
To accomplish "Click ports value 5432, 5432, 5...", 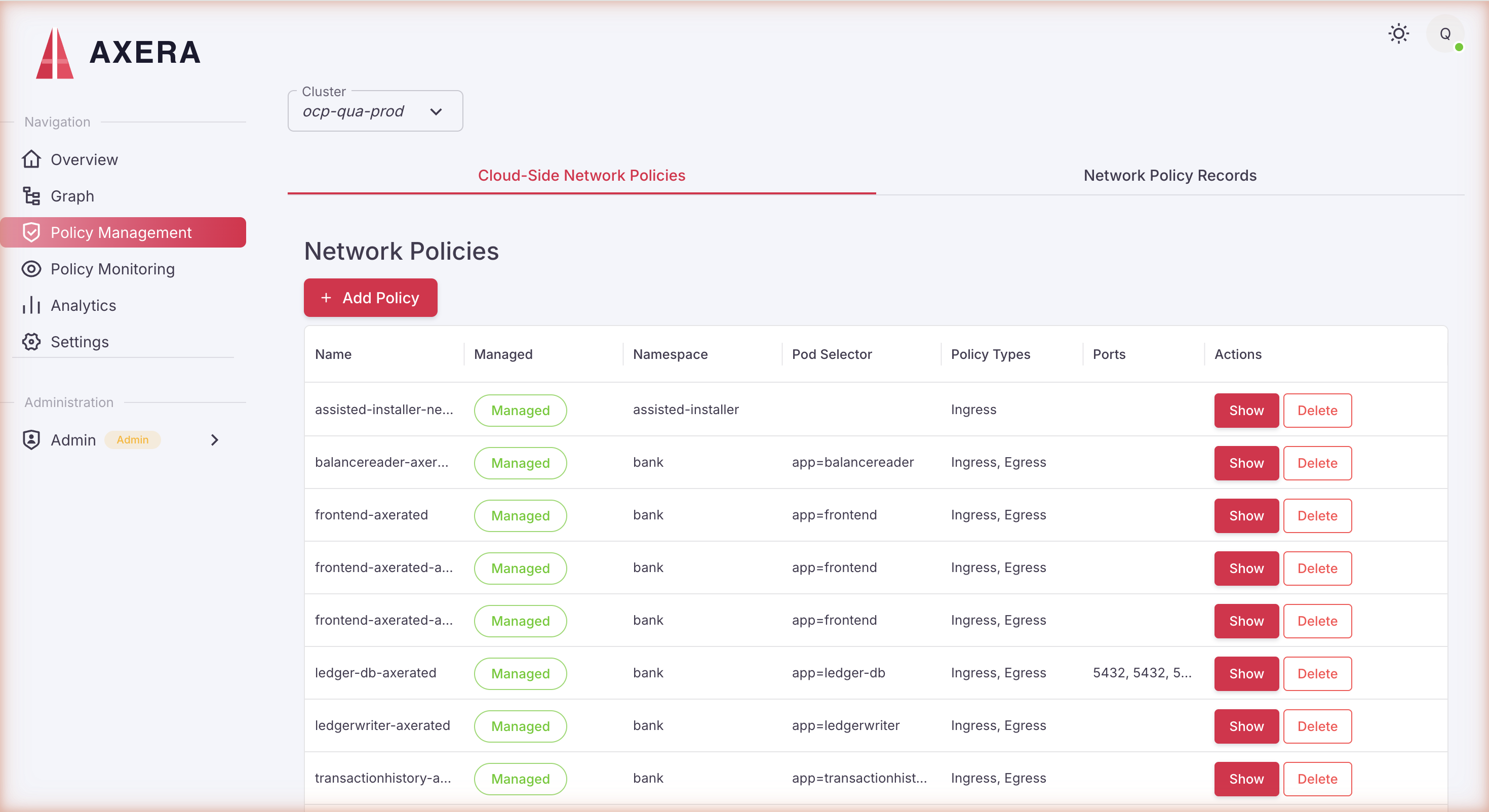I will point(1142,673).
